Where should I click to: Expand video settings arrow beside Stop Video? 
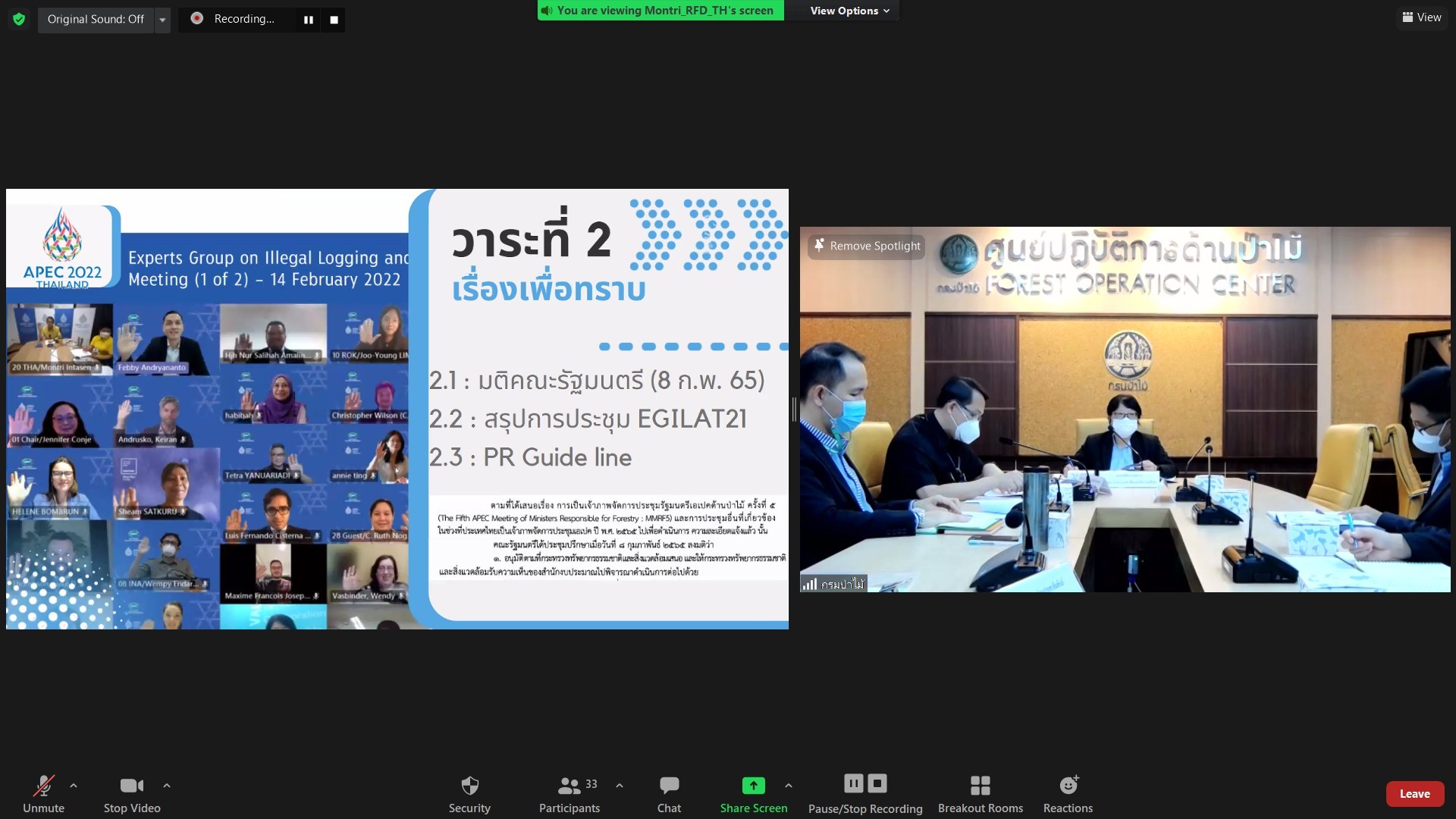click(167, 786)
